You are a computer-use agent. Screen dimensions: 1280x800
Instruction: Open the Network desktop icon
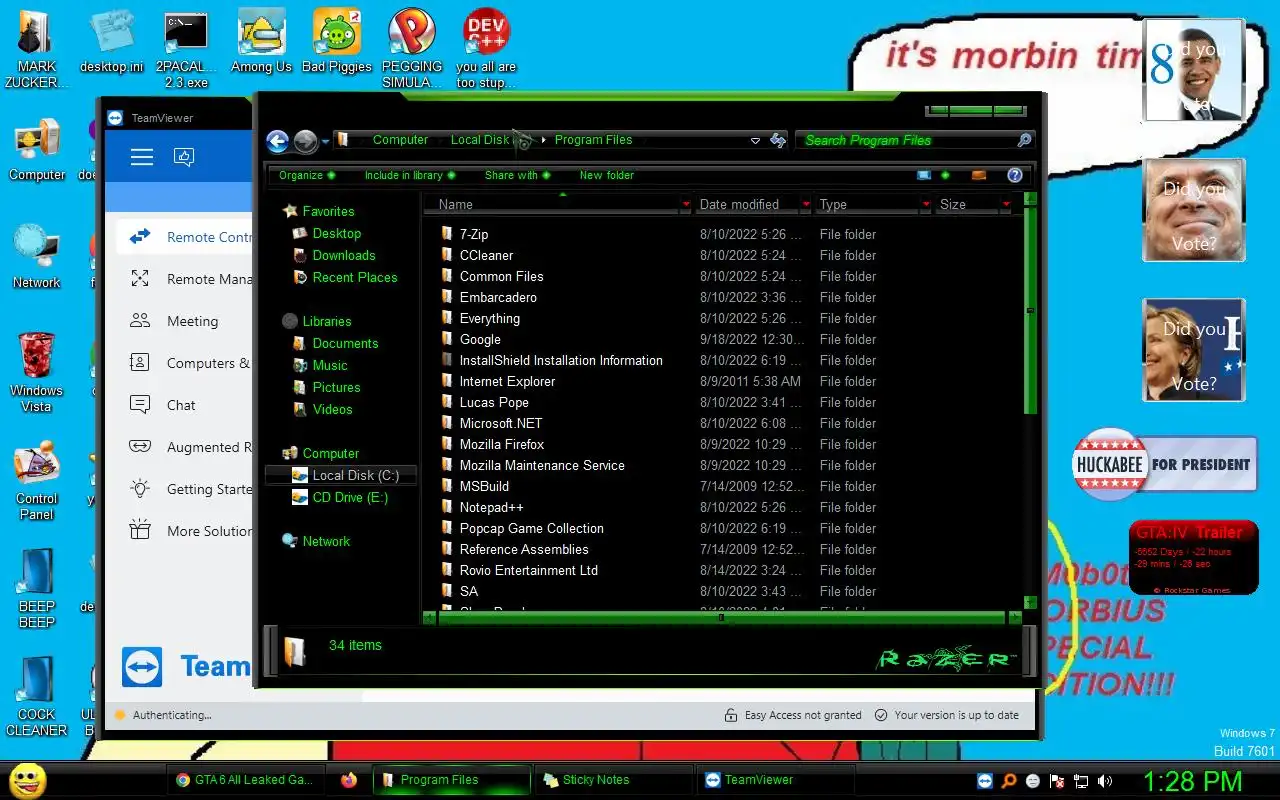tap(37, 257)
